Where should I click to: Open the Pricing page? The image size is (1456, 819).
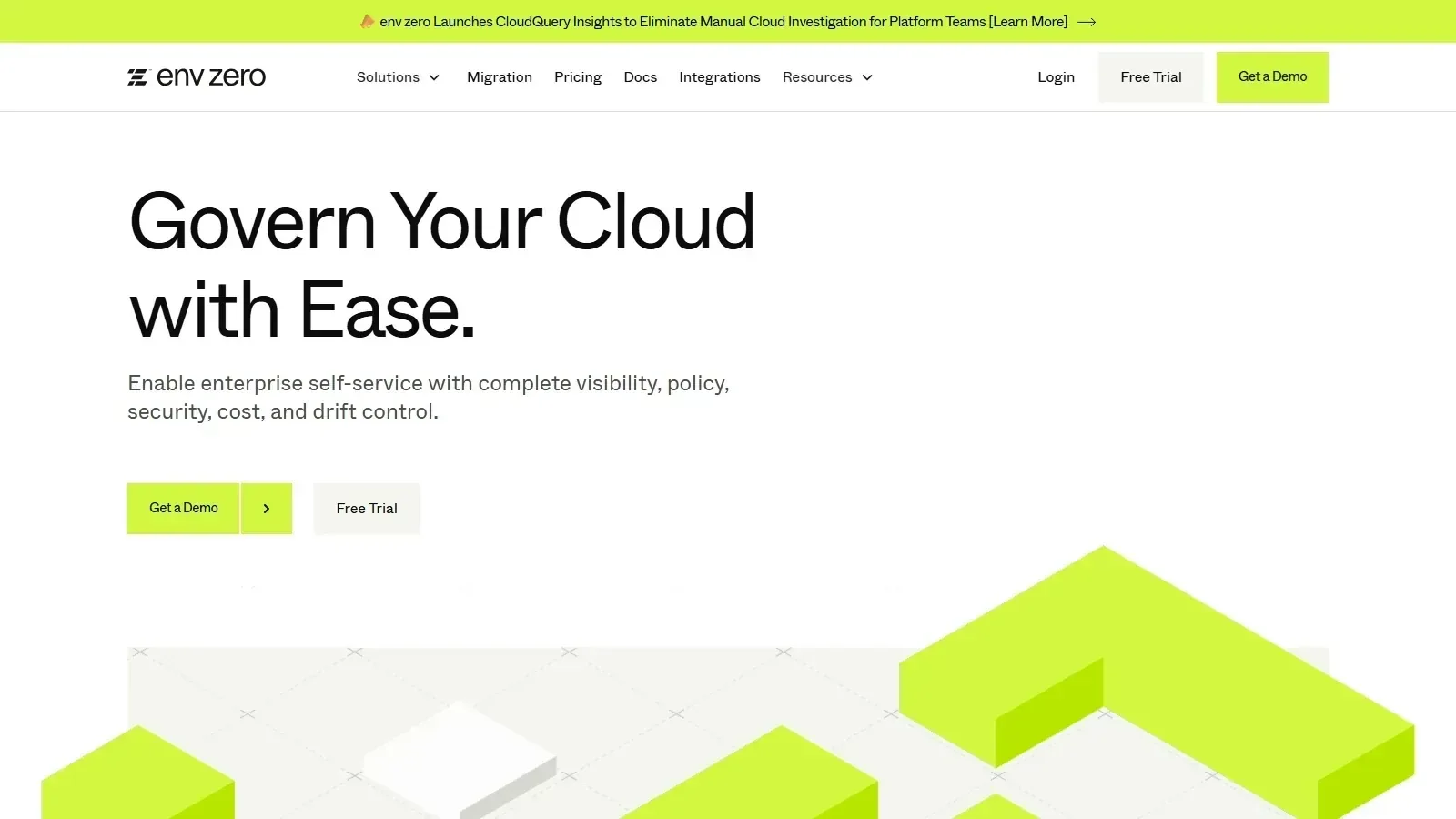(578, 77)
